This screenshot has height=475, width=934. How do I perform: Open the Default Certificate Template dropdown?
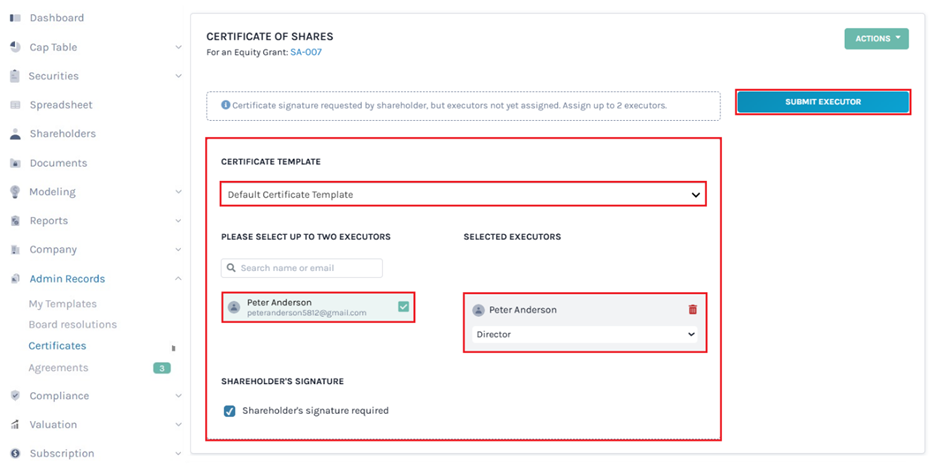click(463, 194)
